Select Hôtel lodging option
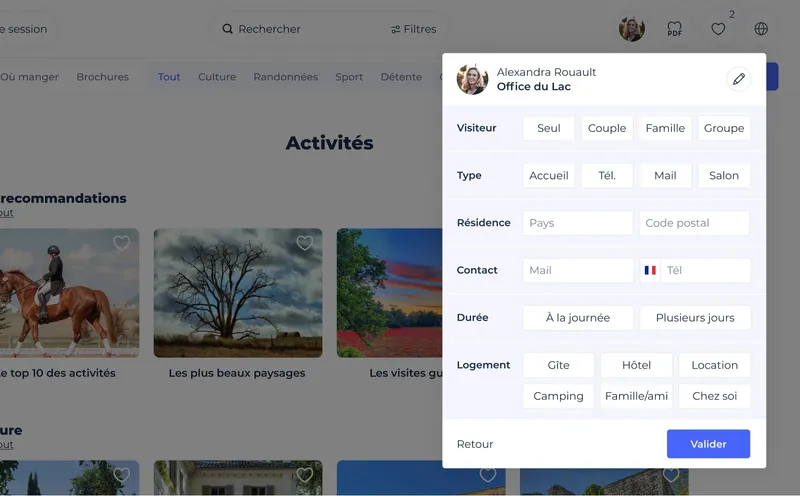The width and height of the screenshot is (800, 496). [637, 365]
